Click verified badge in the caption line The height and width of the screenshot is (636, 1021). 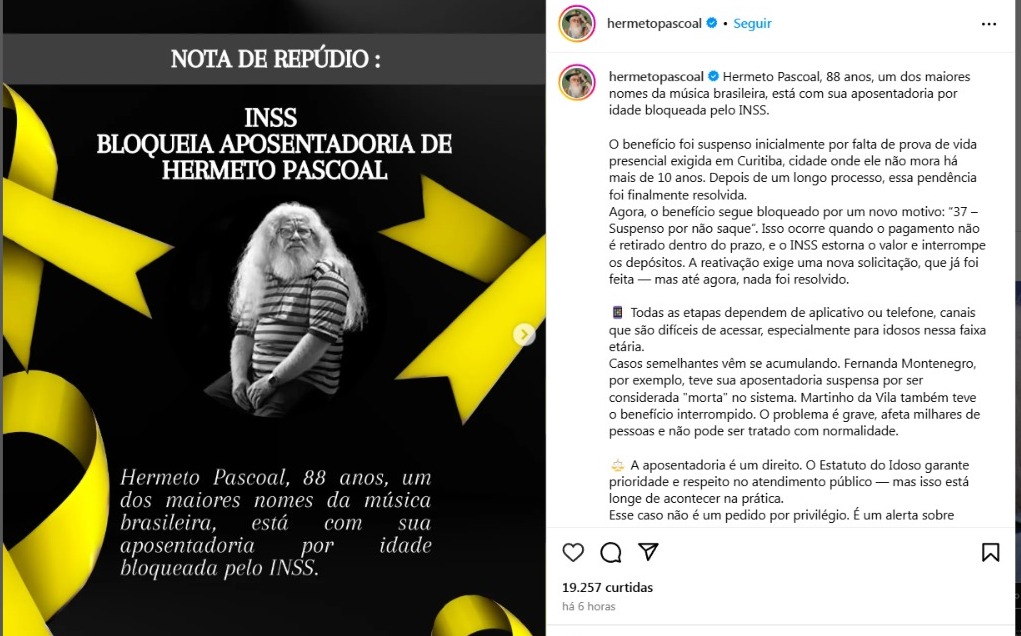(x=714, y=76)
